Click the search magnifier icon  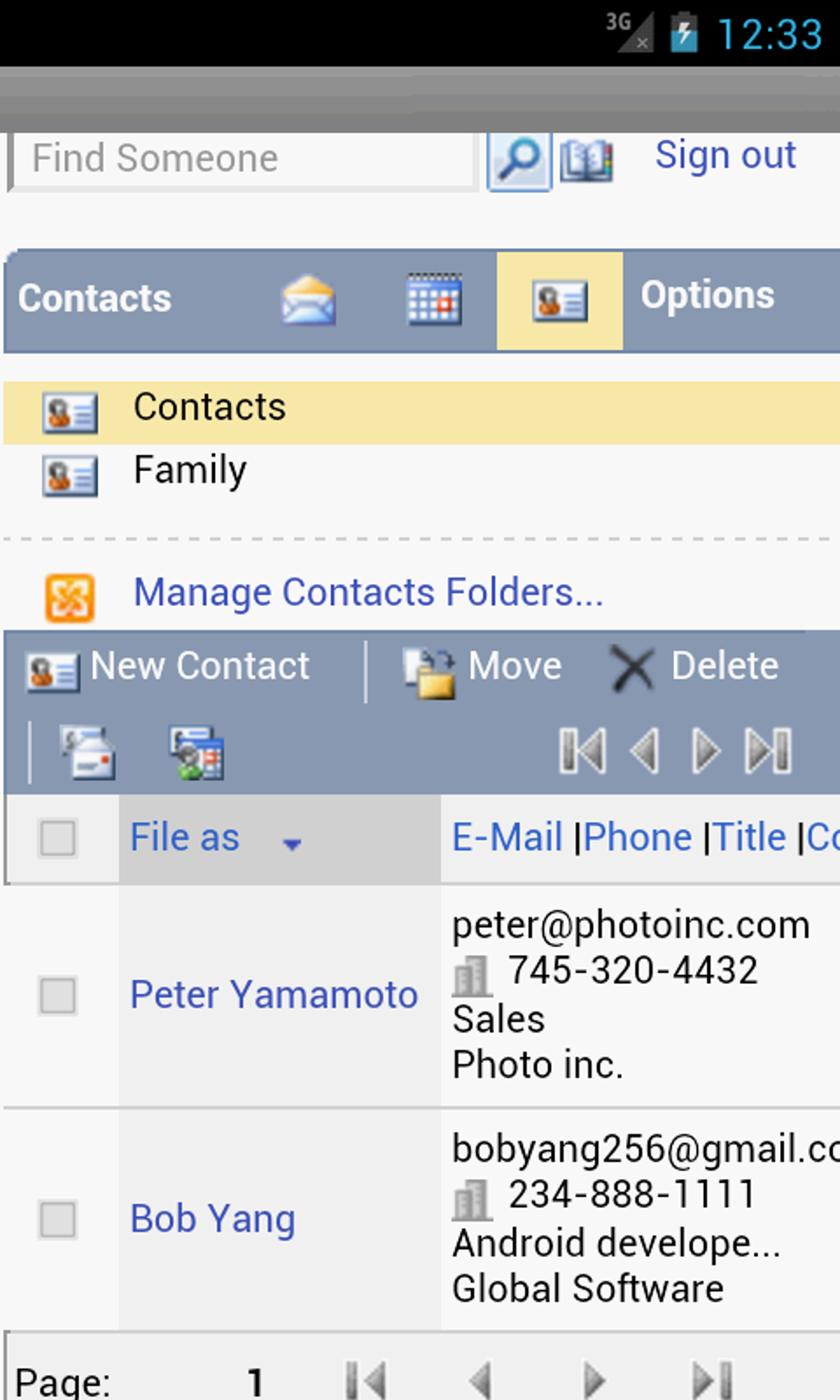pos(519,160)
